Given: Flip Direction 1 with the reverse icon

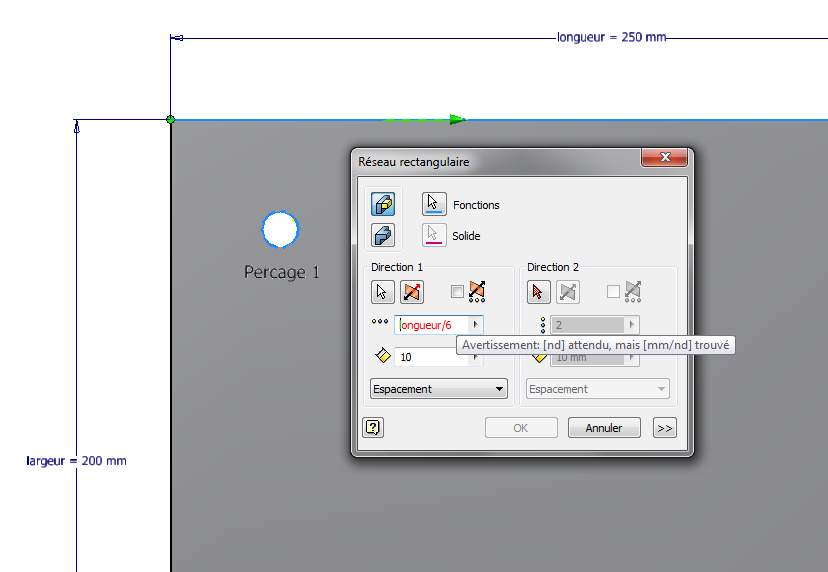Looking at the screenshot, I should point(412,292).
